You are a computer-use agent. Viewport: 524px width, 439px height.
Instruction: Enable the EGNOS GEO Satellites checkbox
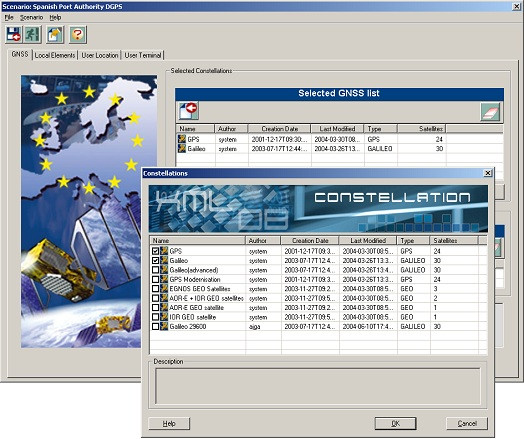[x=155, y=288]
